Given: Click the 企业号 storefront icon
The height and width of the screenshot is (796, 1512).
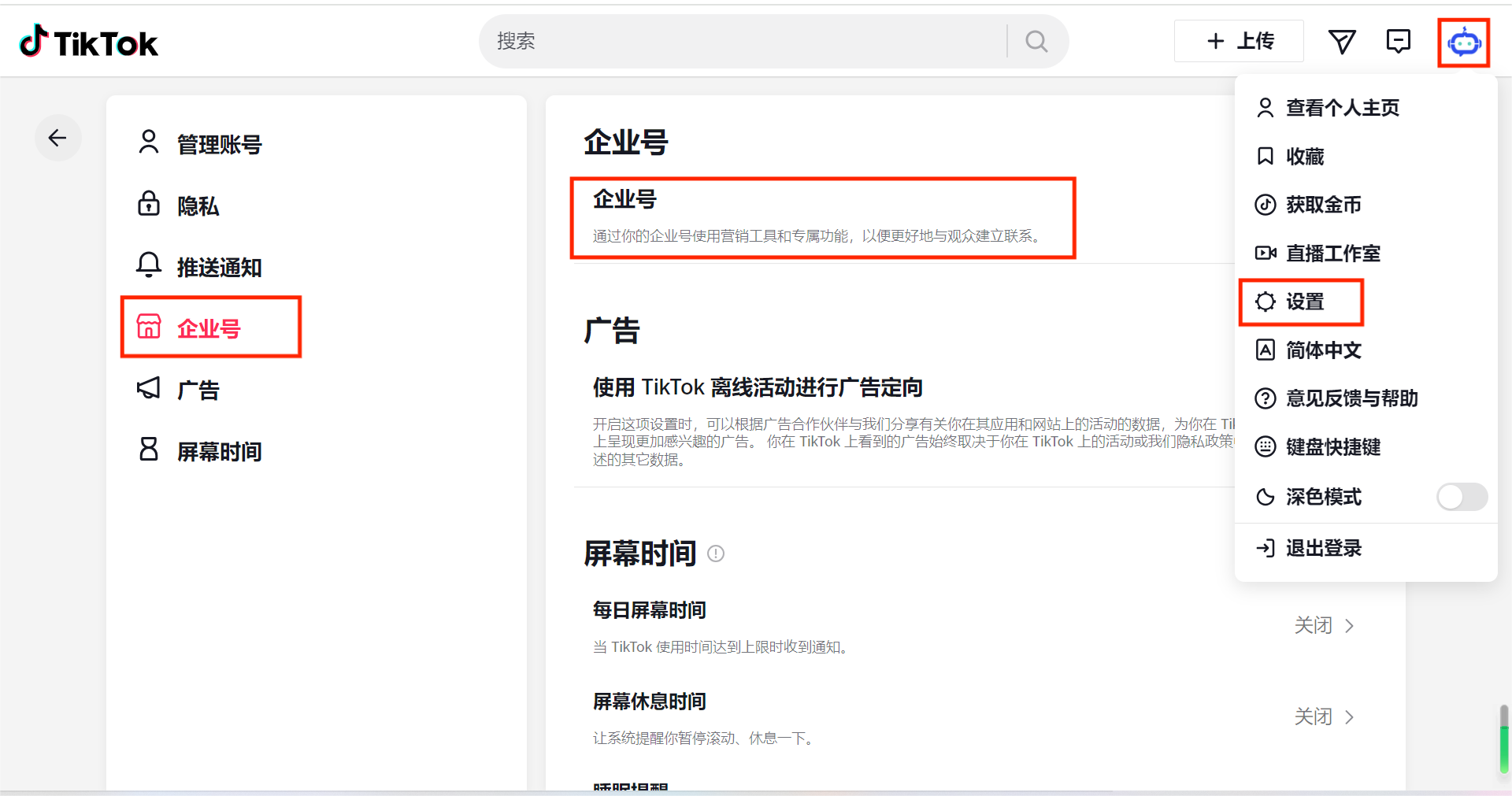Looking at the screenshot, I should 149,326.
